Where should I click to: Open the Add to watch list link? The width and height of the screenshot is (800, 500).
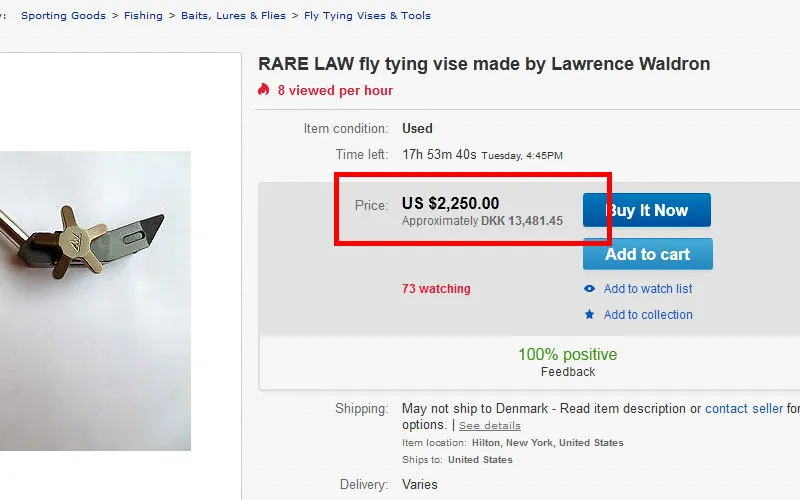[x=648, y=289]
